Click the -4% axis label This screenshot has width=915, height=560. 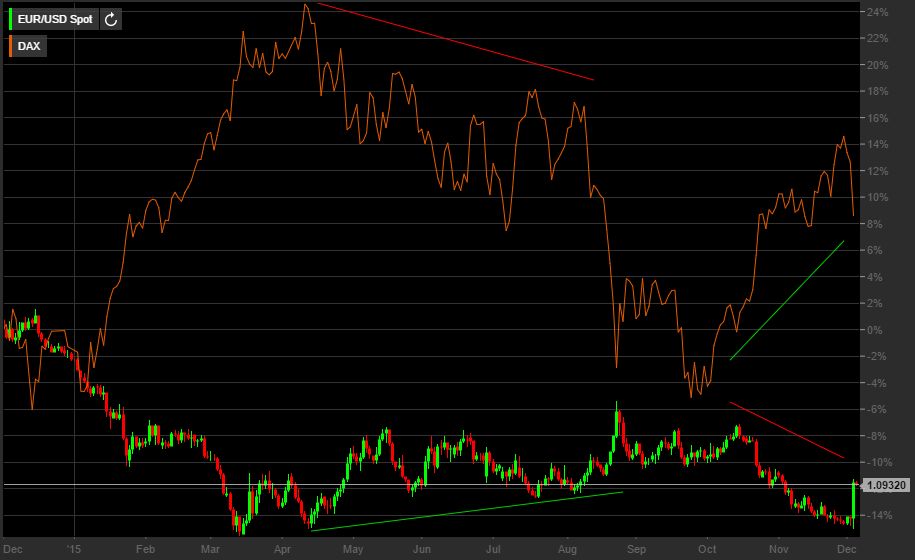[x=875, y=383]
